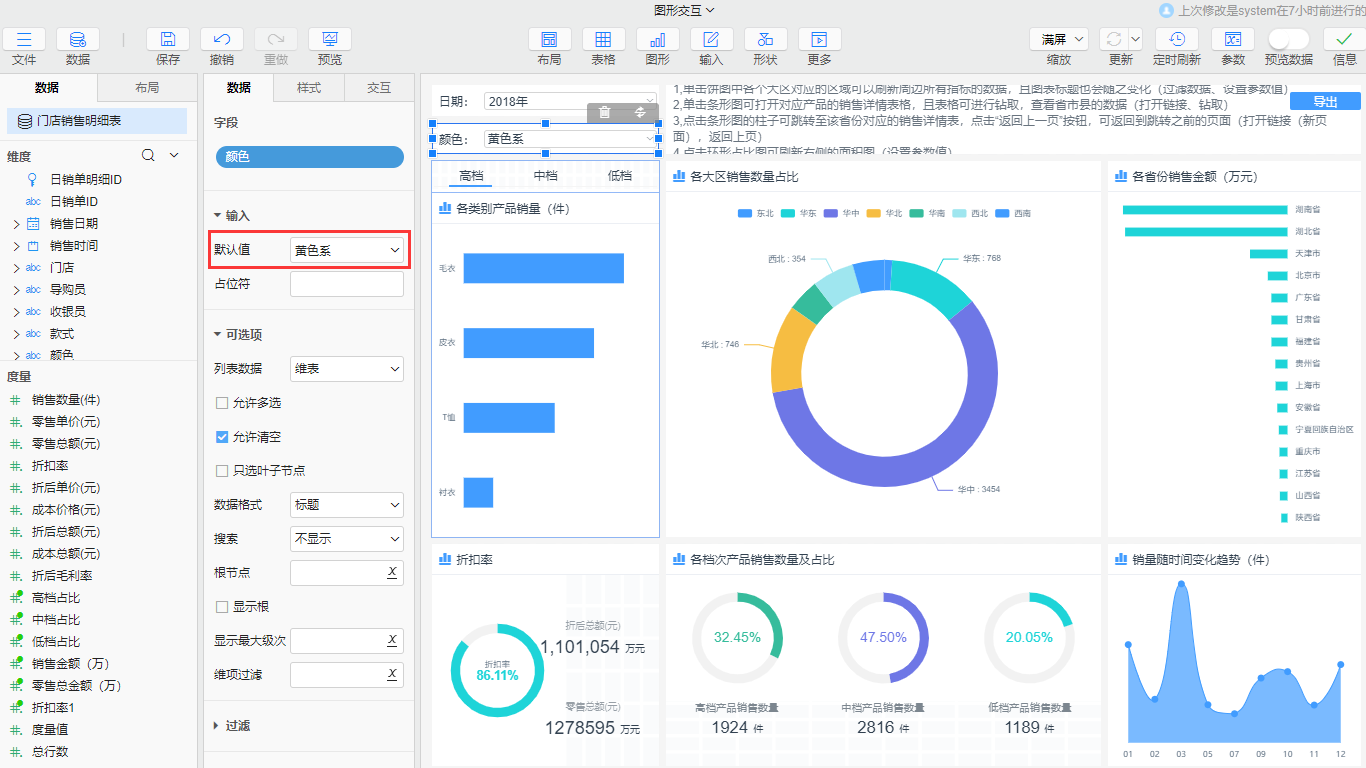Uncheck the 允许清空 checkbox
1366x768 pixels.
tap(222, 437)
